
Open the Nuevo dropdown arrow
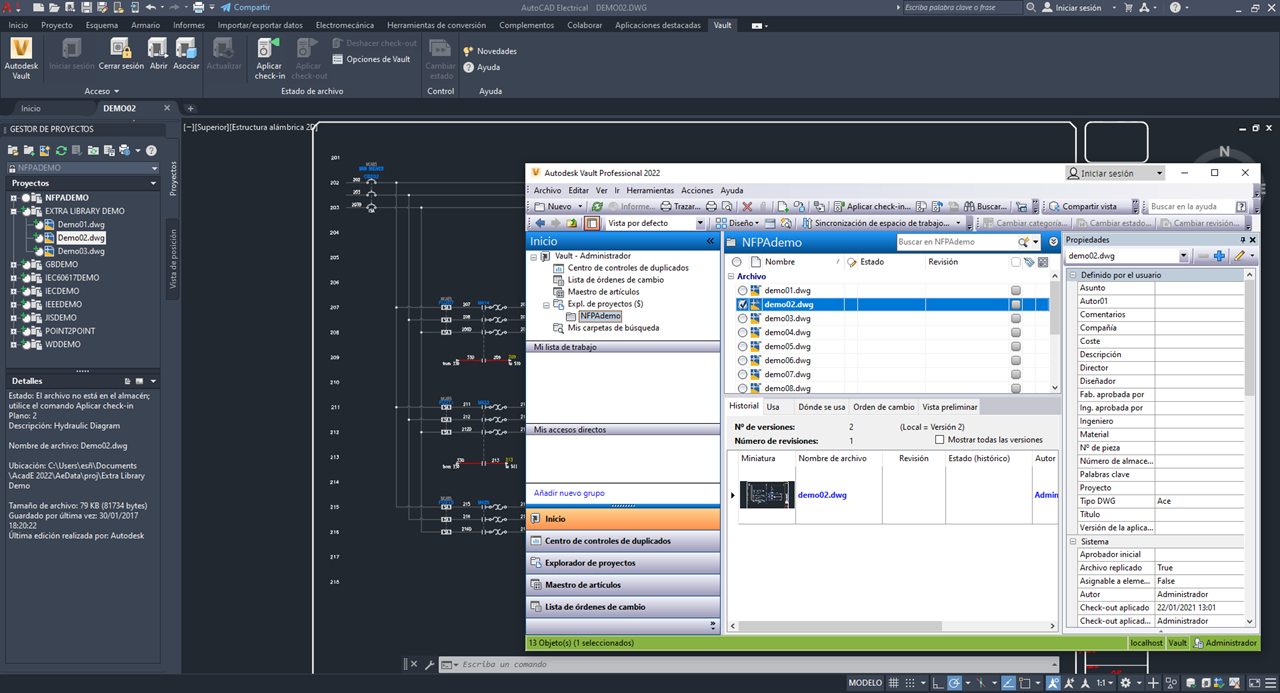click(x=580, y=206)
